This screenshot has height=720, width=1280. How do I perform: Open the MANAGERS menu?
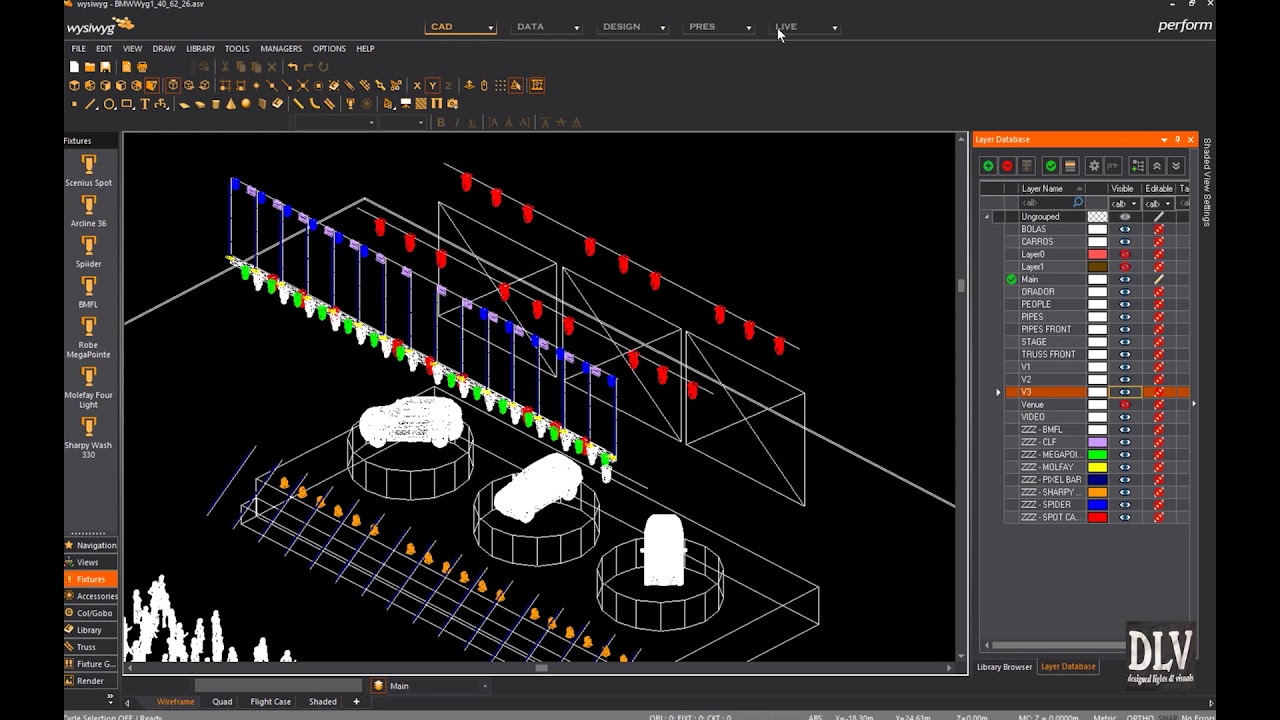281,48
